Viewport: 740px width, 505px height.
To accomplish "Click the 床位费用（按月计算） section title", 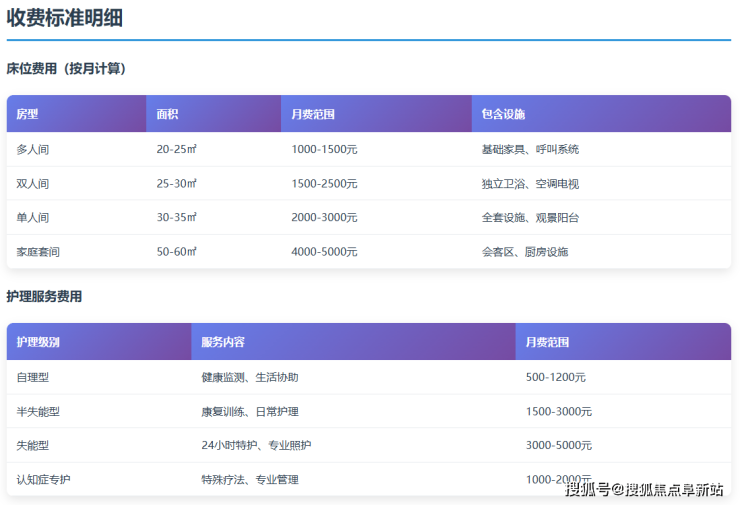I will click(66, 69).
